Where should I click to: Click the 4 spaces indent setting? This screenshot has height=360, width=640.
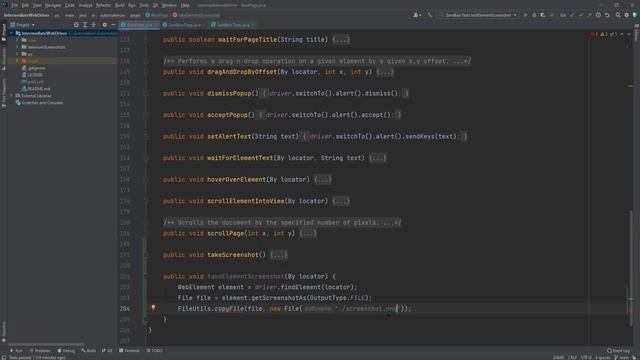(x=602, y=358)
